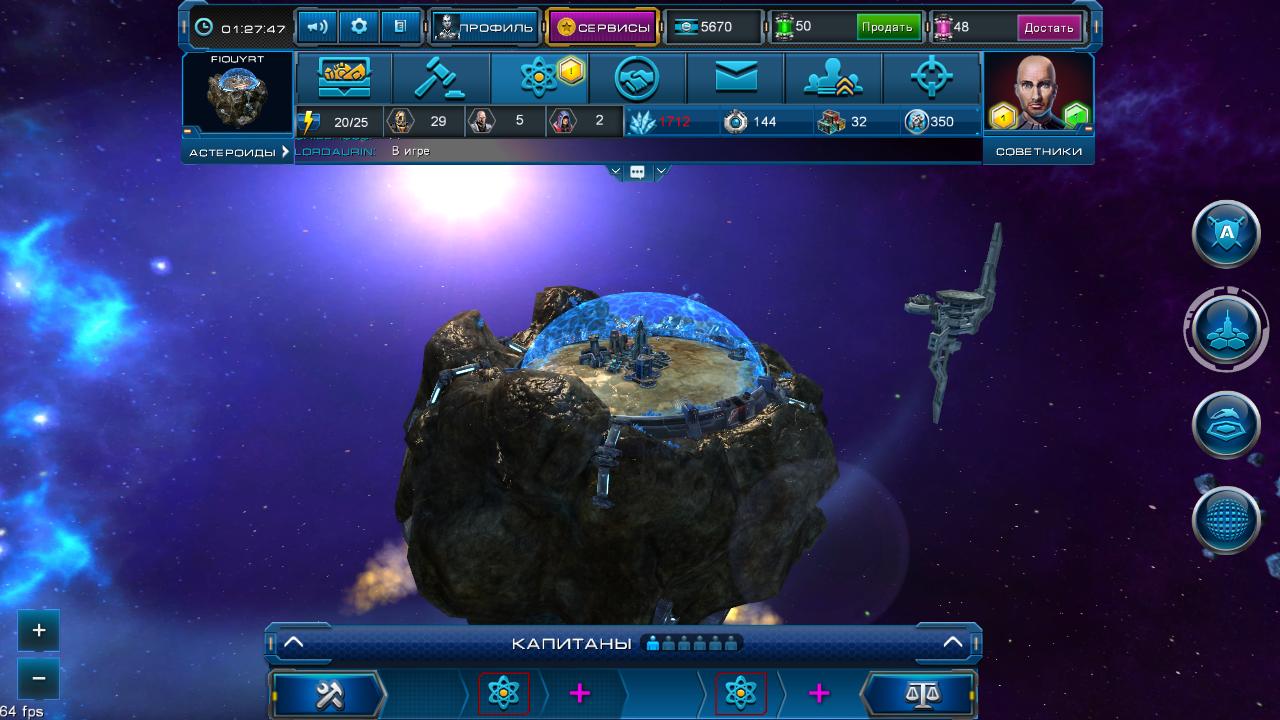Click the green hexagon badge on advisor
The width and height of the screenshot is (1280, 720).
pos(1076,116)
